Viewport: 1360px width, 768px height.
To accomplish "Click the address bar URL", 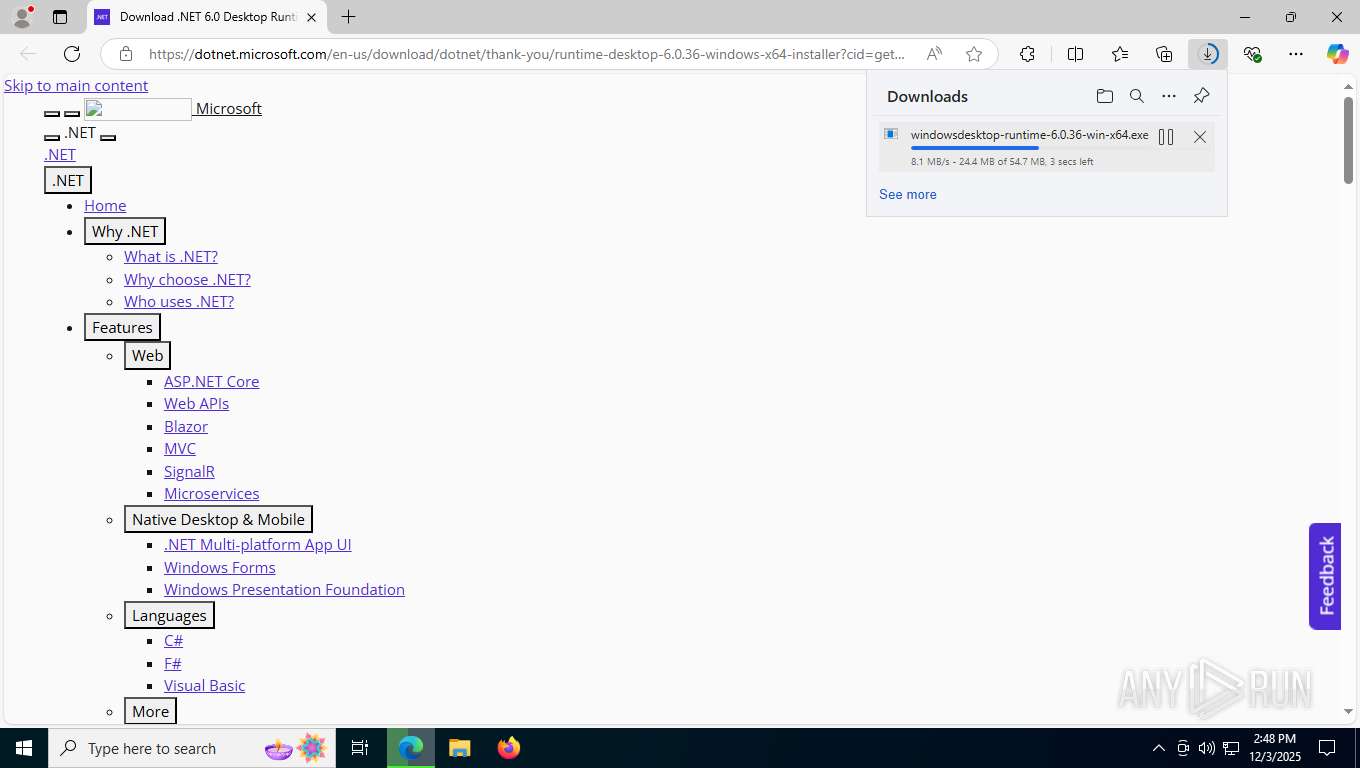I will [x=527, y=54].
